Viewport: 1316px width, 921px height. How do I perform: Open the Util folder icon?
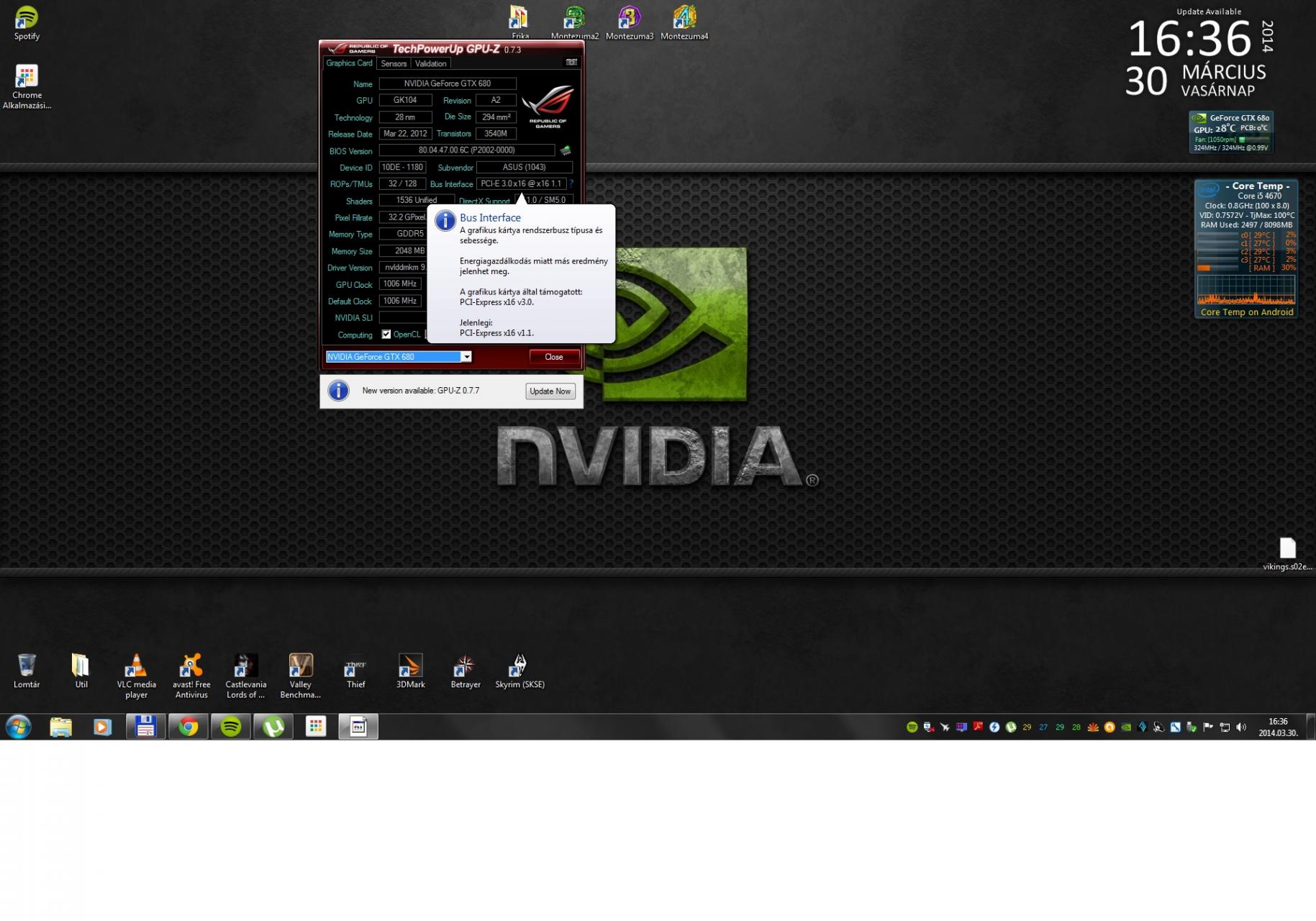[x=81, y=671]
